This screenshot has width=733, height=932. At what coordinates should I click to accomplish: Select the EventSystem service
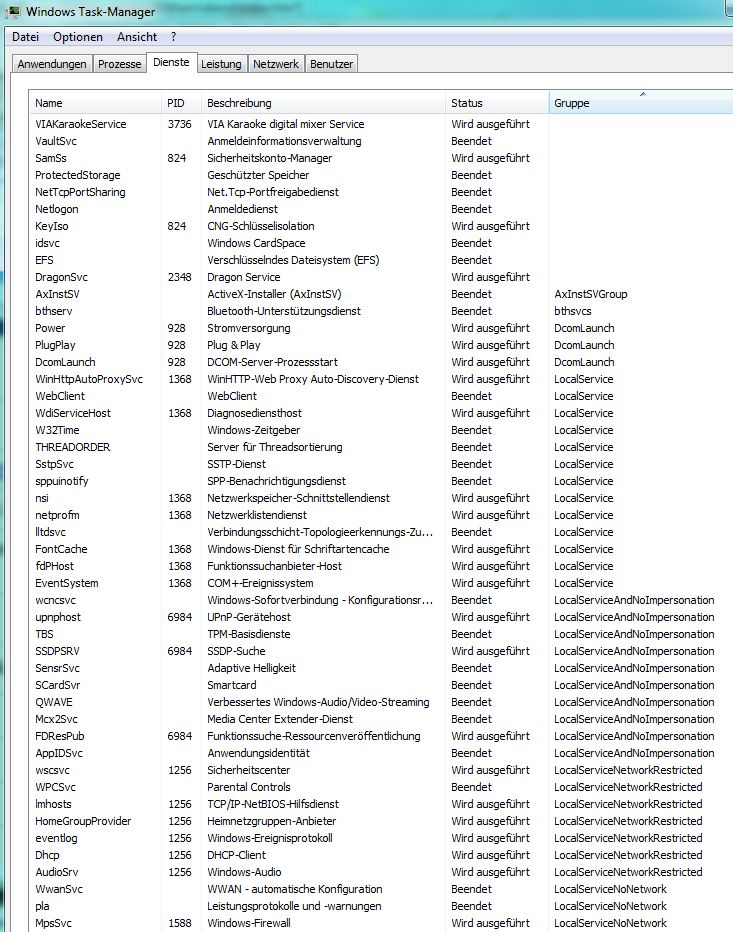tap(67, 583)
